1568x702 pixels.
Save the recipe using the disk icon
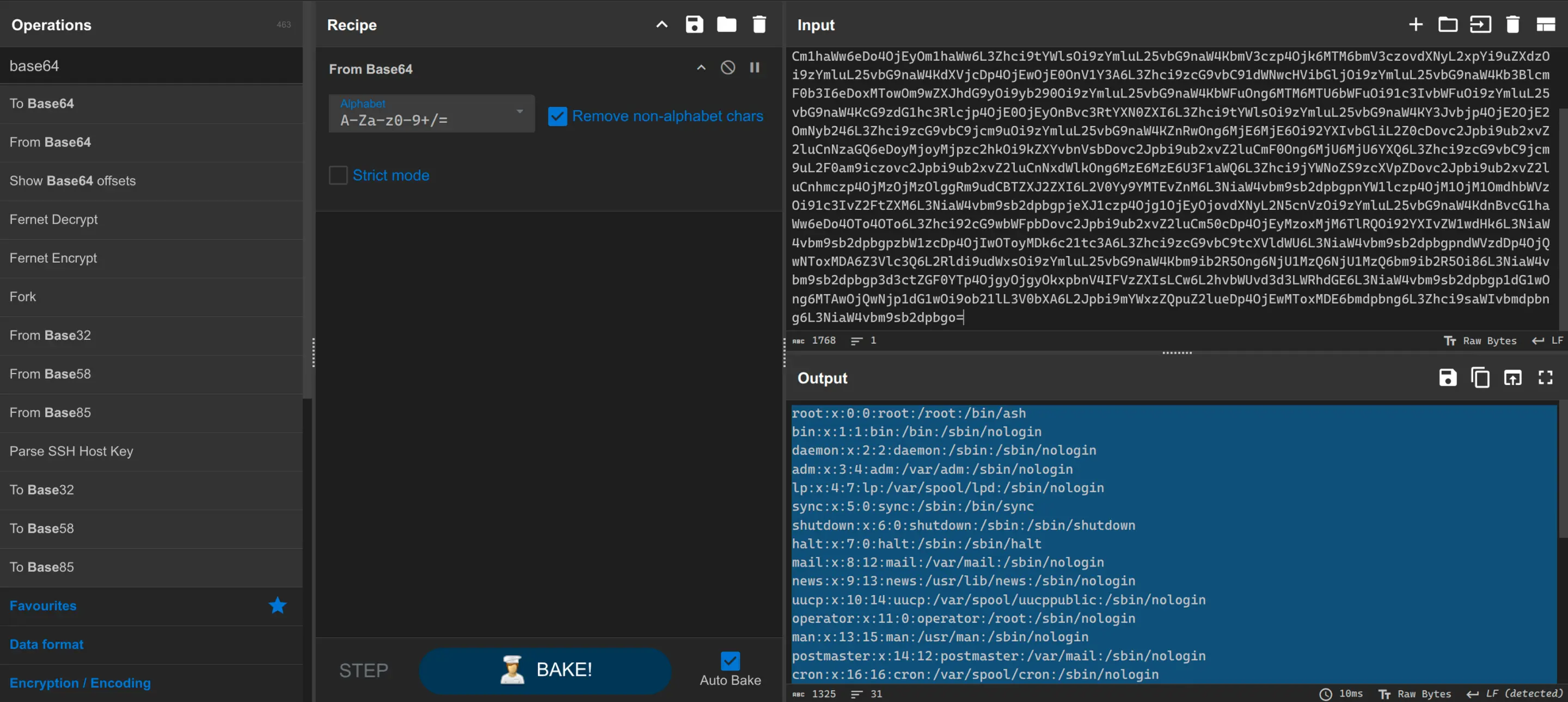pyautogui.click(x=694, y=24)
